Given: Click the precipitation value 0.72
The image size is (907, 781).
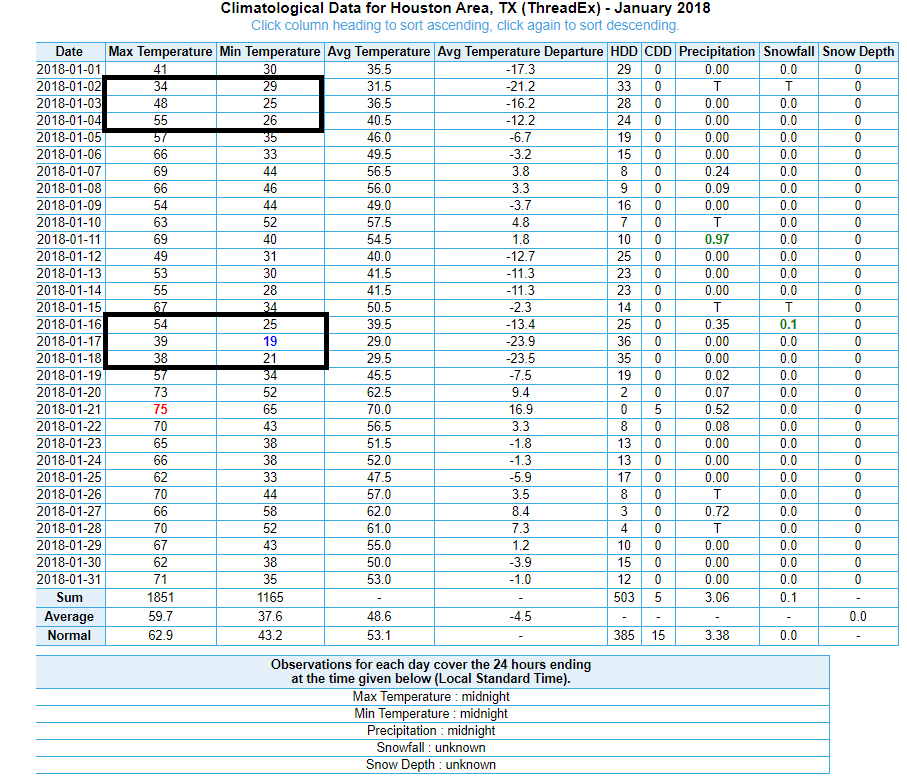Looking at the screenshot, I should (x=717, y=511).
